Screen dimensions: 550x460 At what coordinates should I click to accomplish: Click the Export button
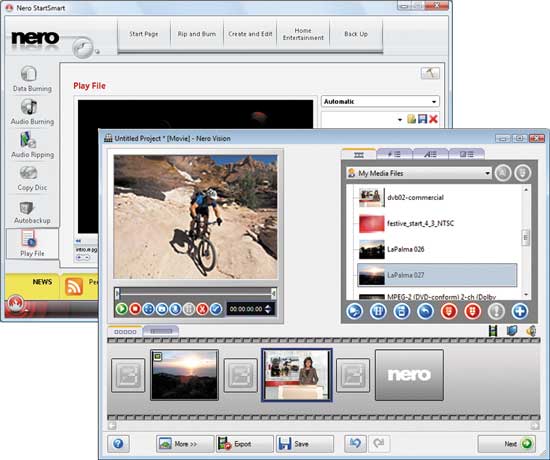click(244, 444)
